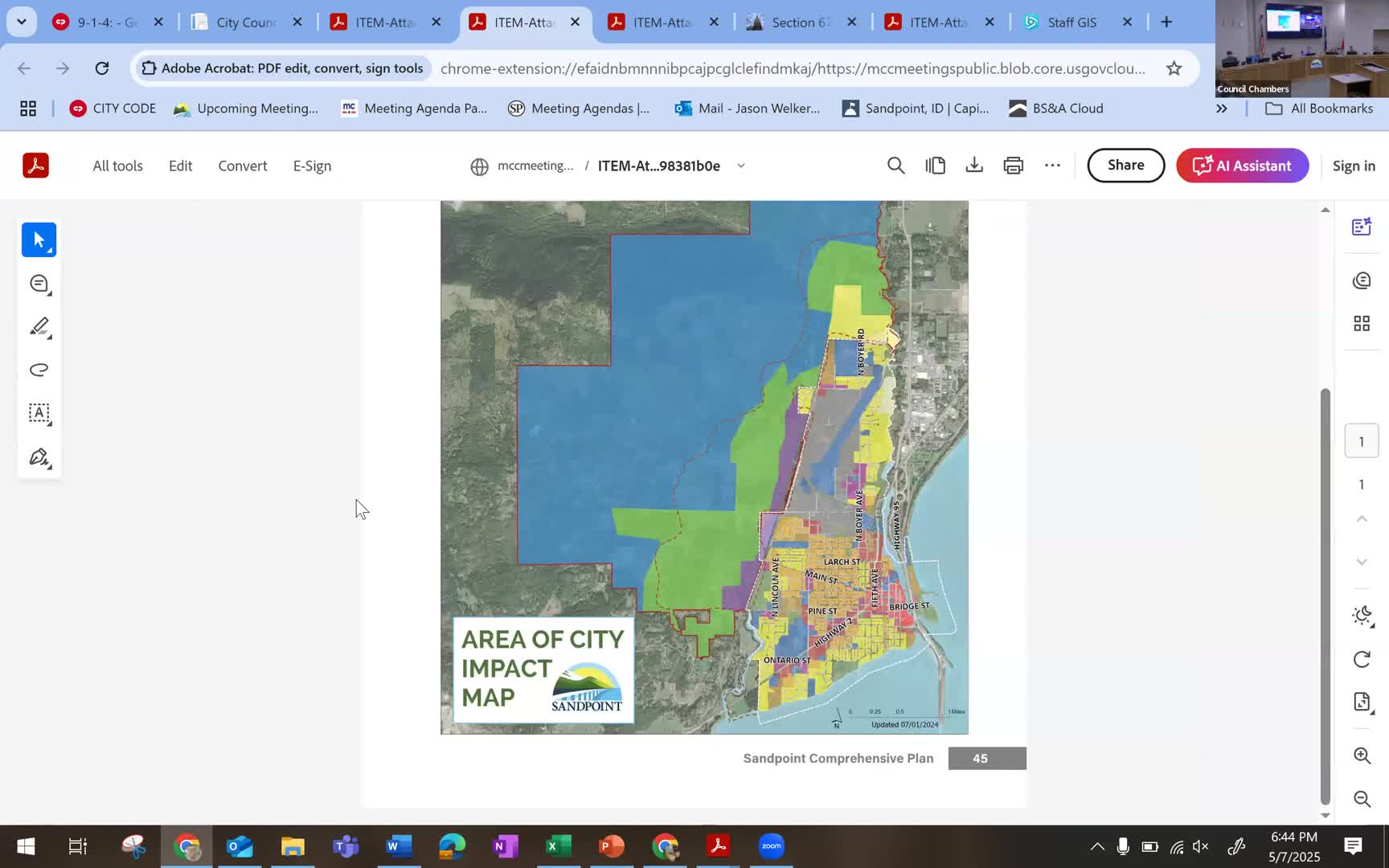Choose the freehand draw loop tool
This screenshot has width=1389, height=868.
tap(39, 370)
